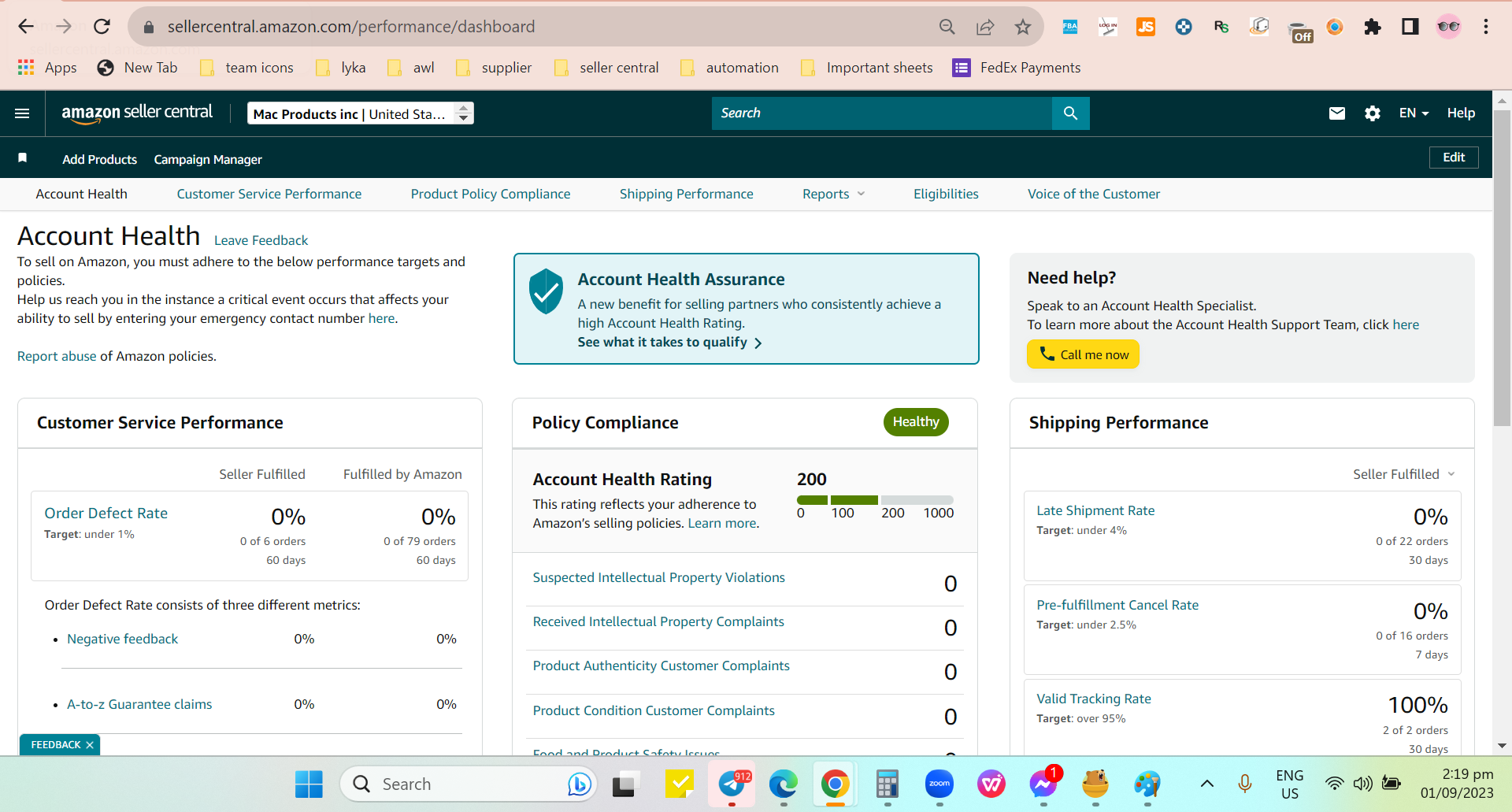This screenshot has height=812, width=1512.
Task: Open the settings gear icon
Action: (x=1373, y=113)
